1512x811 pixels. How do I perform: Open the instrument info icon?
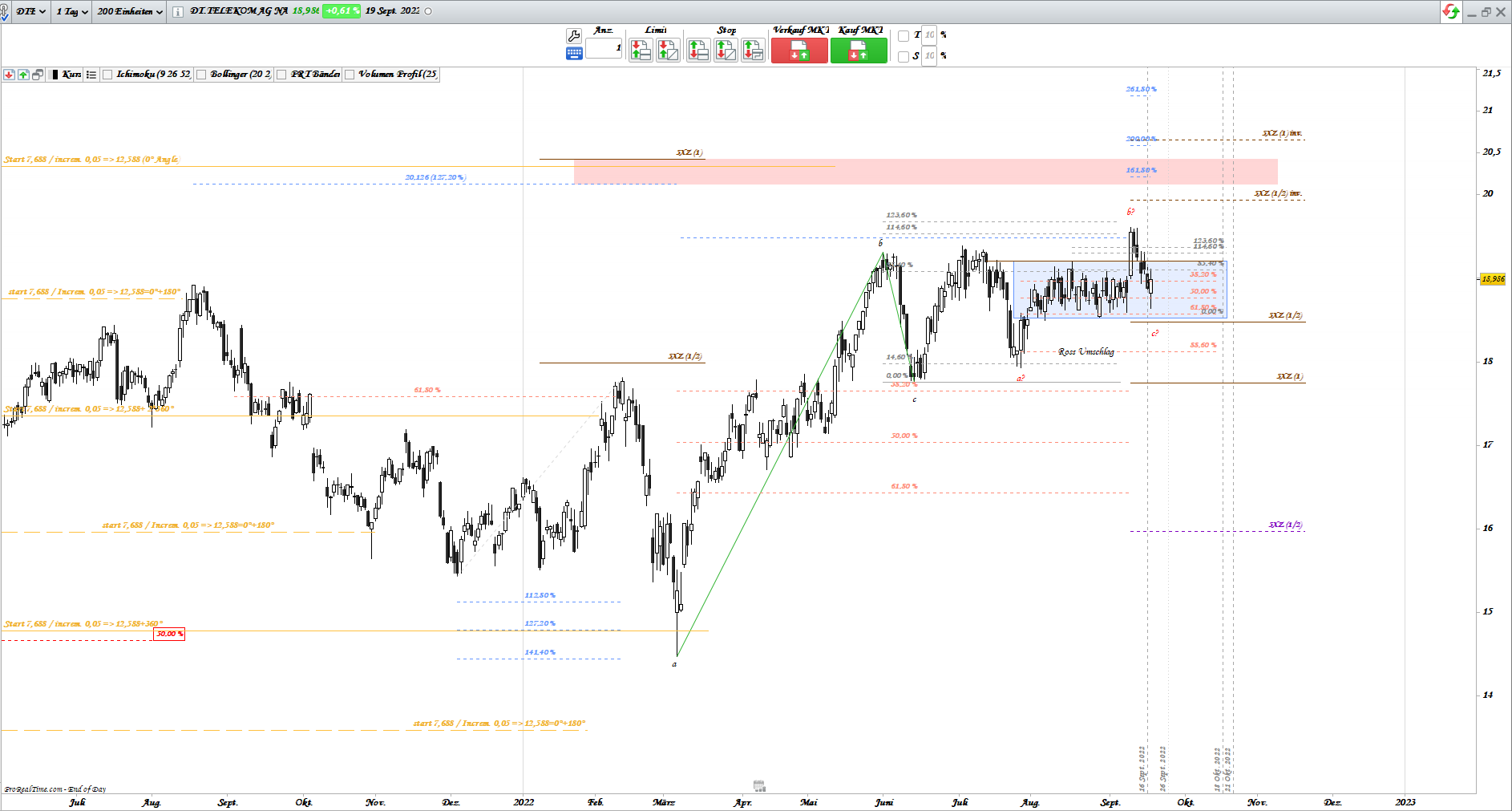coord(177,12)
